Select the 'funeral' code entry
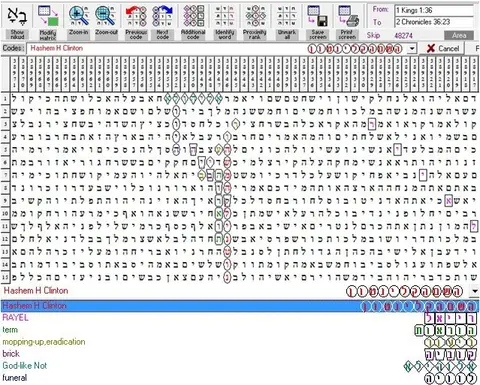This screenshot has width=480, height=385. [240, 378]
